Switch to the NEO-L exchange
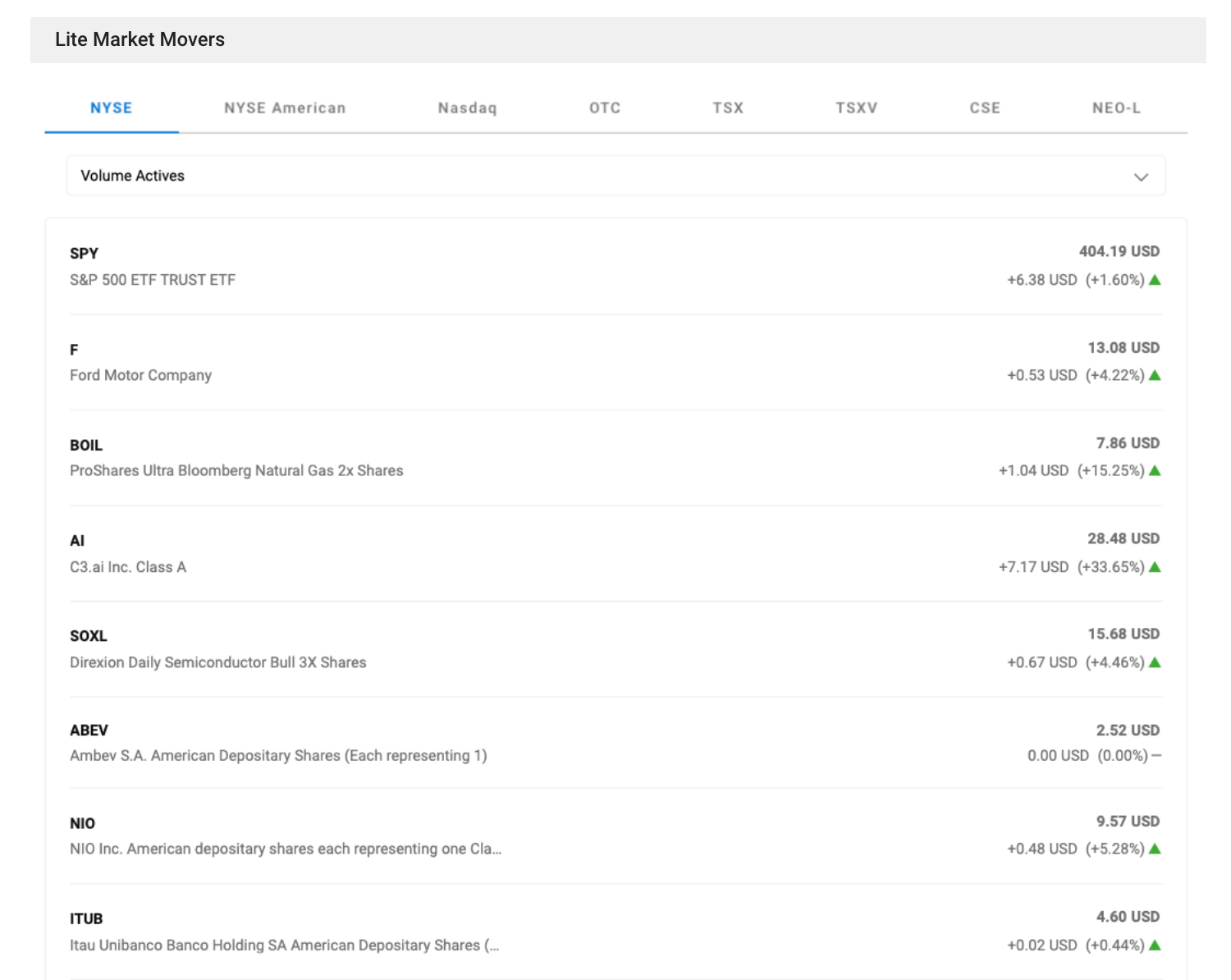Viewport: 1231px width, 980px height. [x=1117, y=108]
